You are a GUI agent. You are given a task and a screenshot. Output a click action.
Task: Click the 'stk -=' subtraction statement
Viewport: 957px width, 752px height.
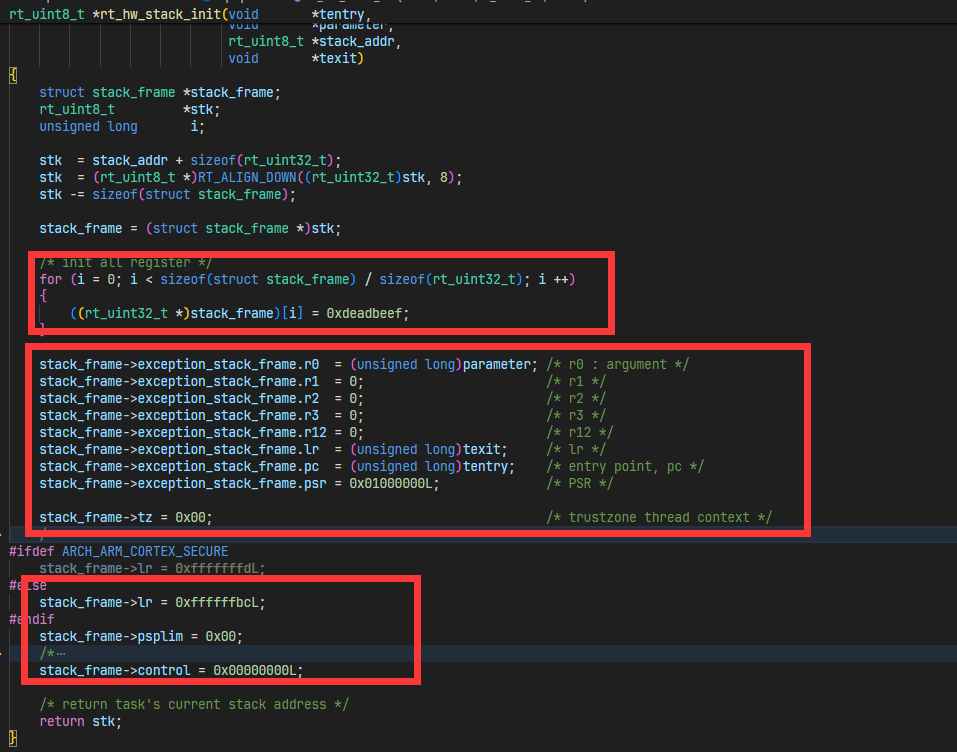click(167, 194)
